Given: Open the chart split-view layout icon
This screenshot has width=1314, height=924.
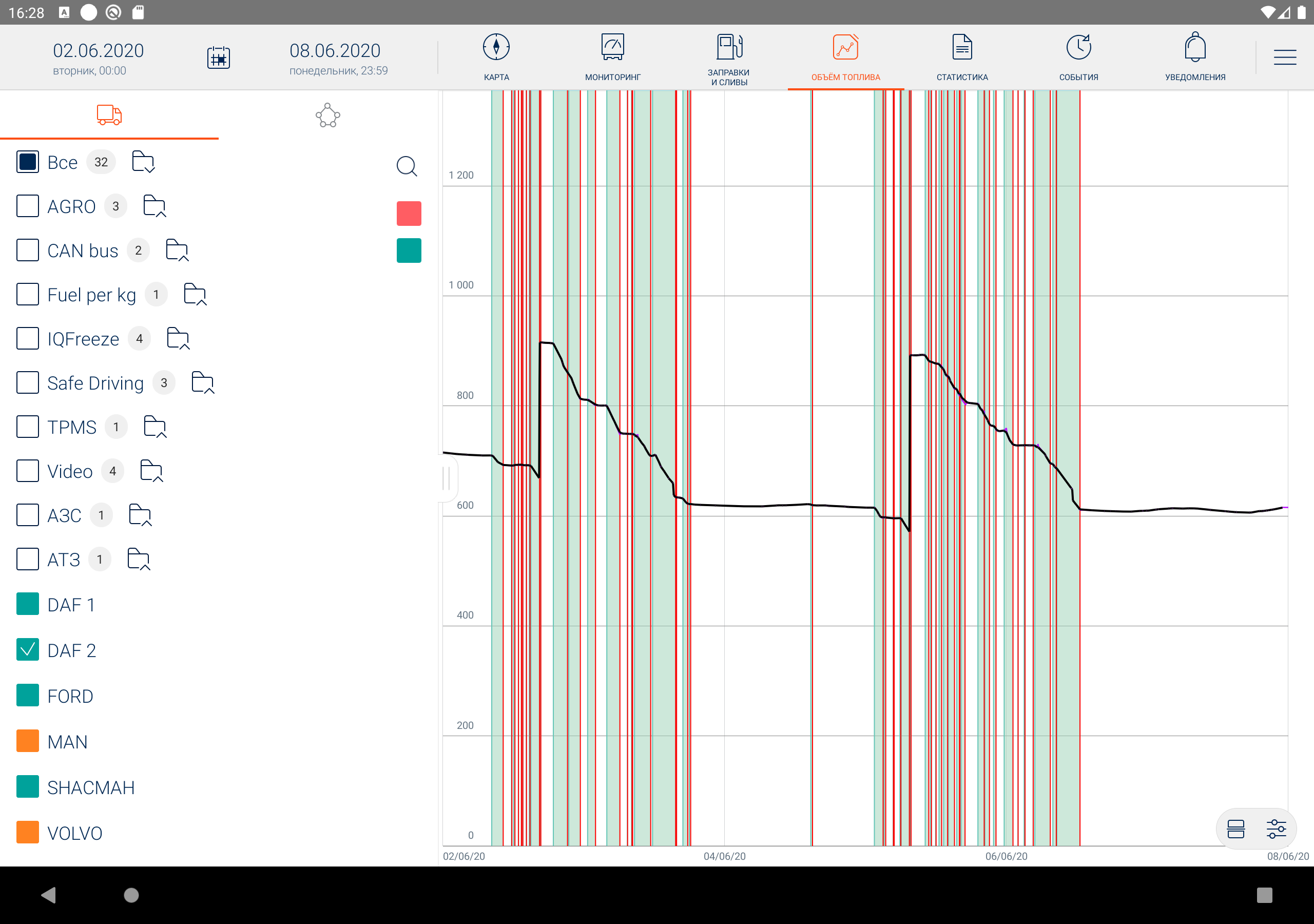Looking at the screenshot, I should point(1235,829).
